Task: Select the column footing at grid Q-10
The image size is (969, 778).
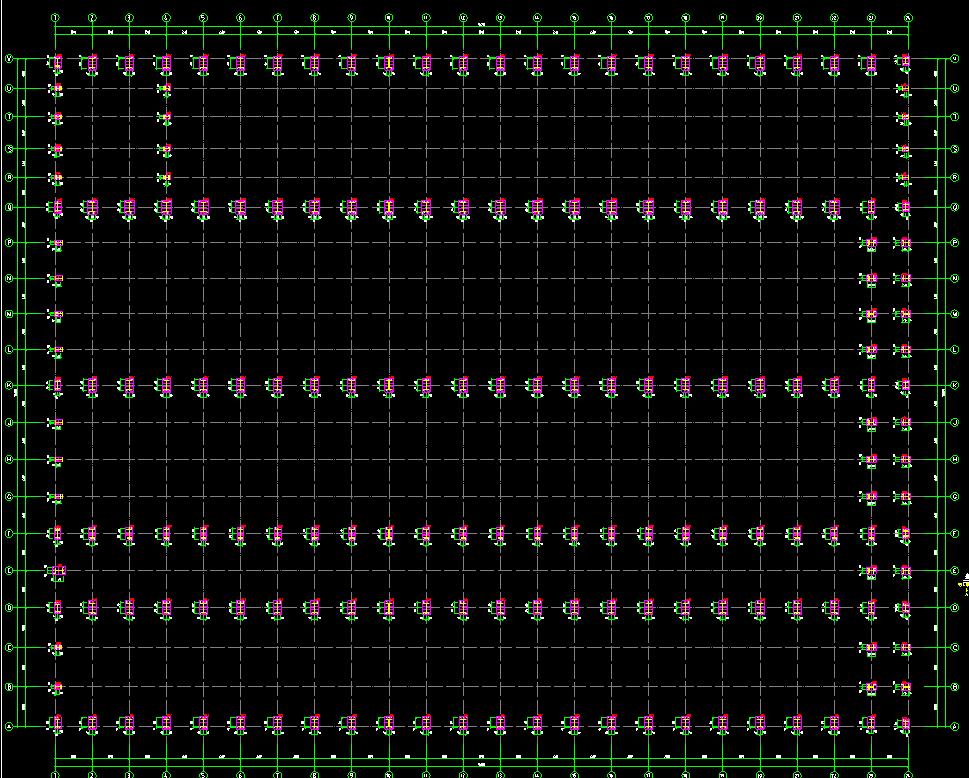Action: (x=387, y=208)
